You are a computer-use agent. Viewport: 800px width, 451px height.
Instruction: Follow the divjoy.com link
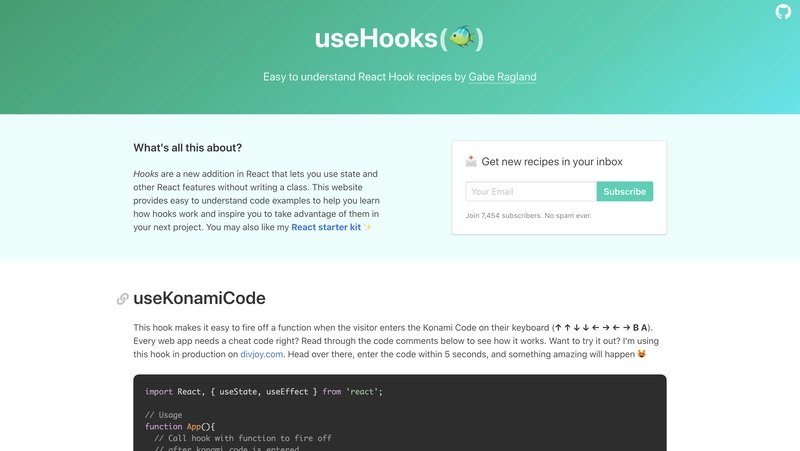(x=262, y=354)
